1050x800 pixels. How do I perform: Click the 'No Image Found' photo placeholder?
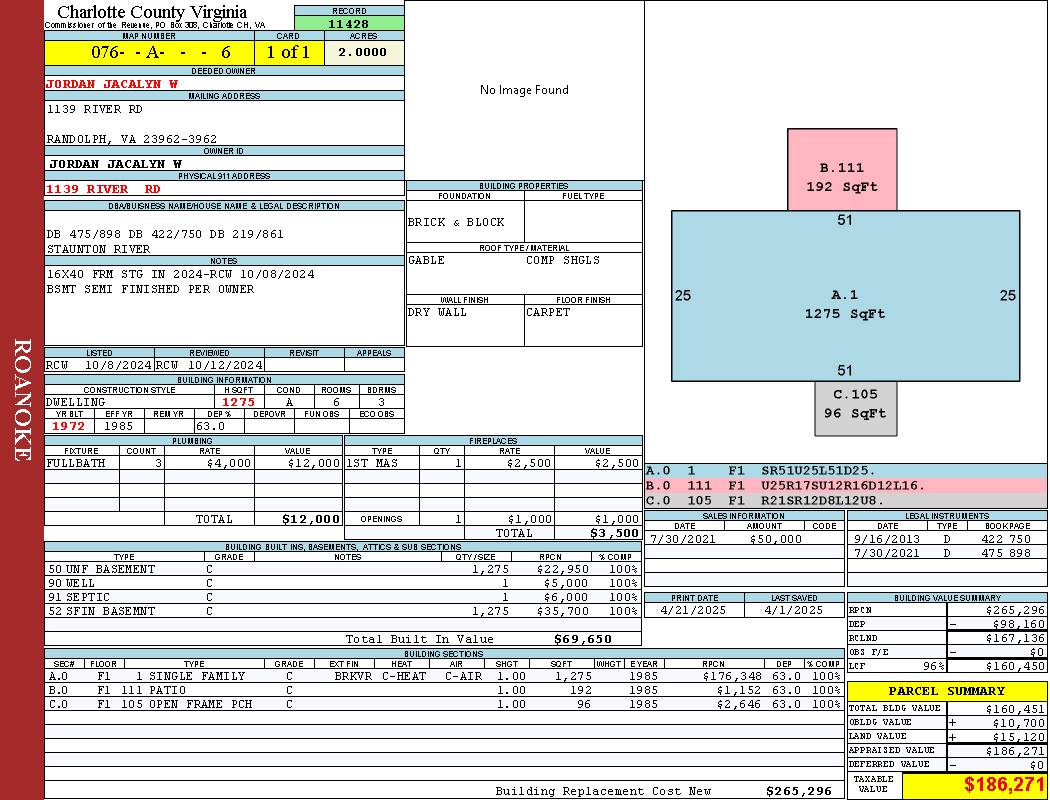524,90
